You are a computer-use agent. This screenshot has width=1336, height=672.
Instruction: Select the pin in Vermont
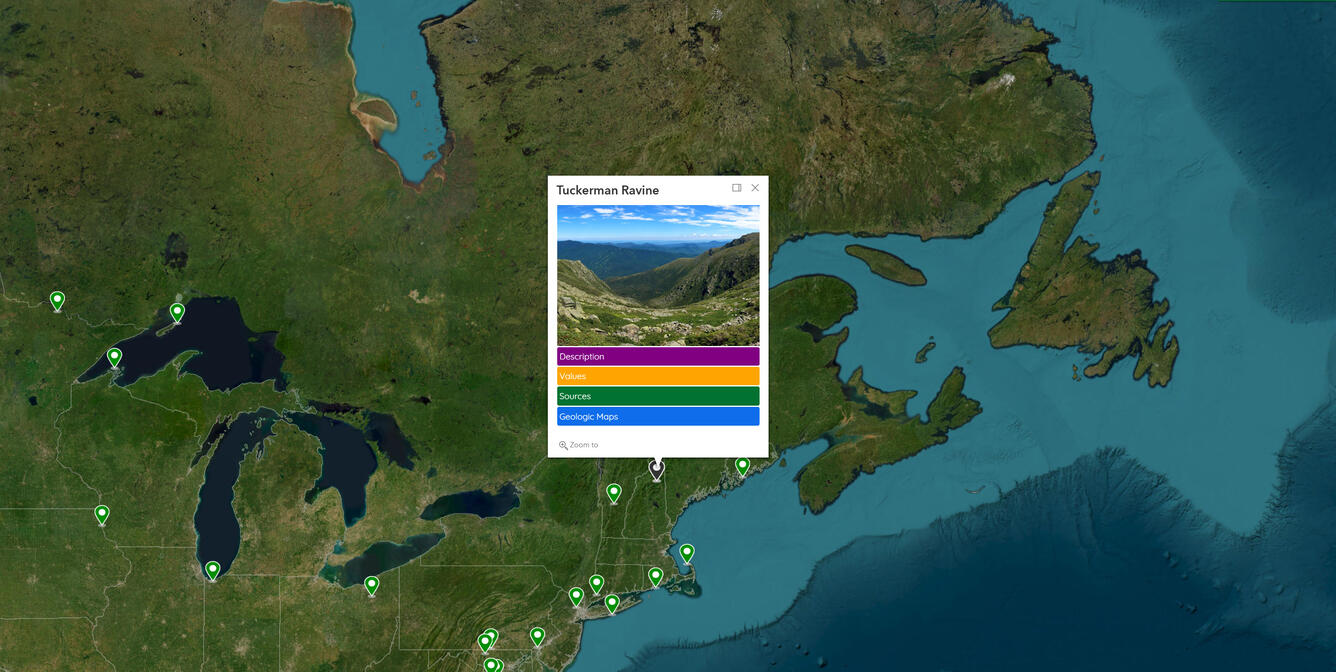613,491
